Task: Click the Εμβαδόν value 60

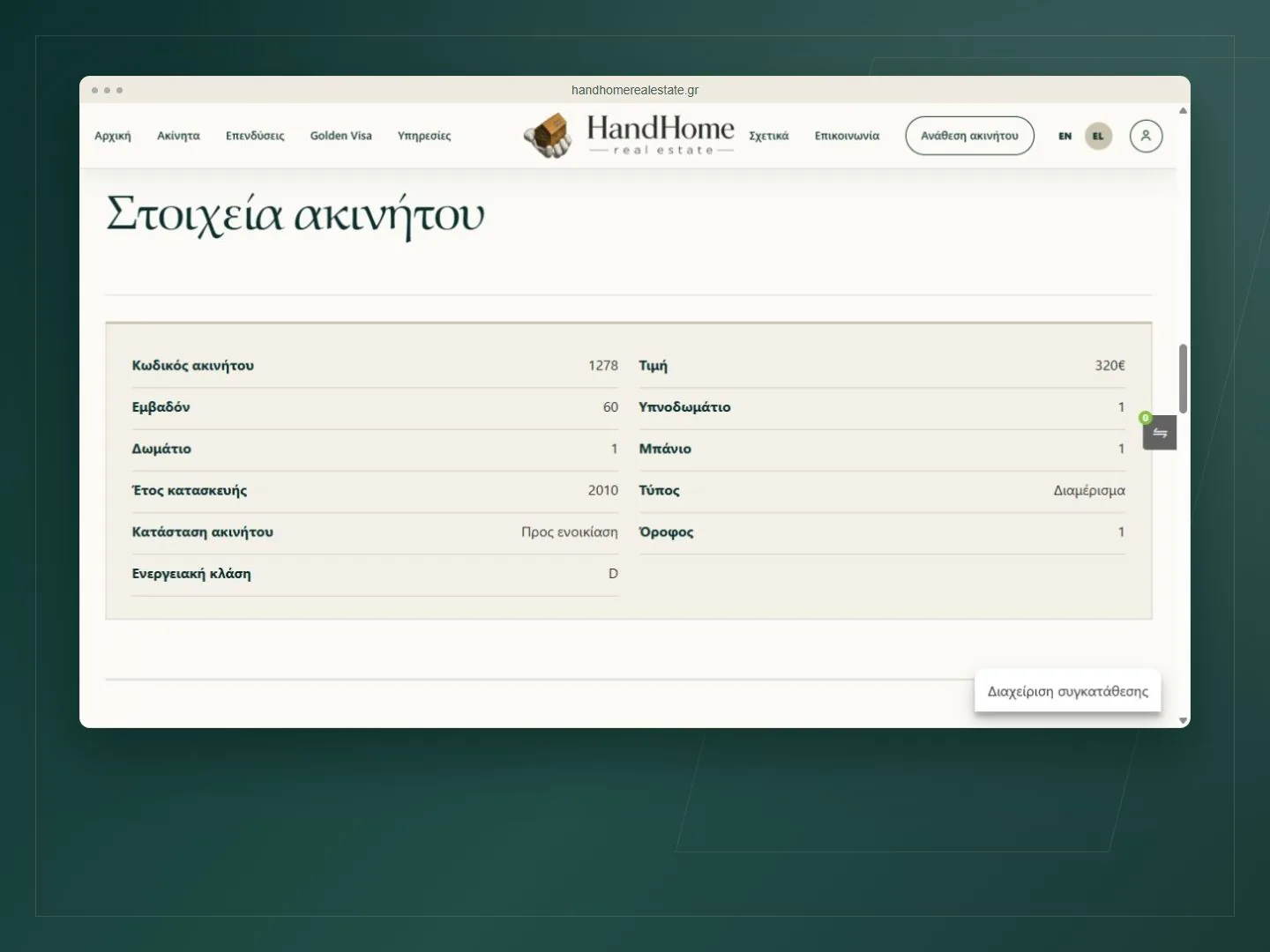Action: [x=610, y=406]
